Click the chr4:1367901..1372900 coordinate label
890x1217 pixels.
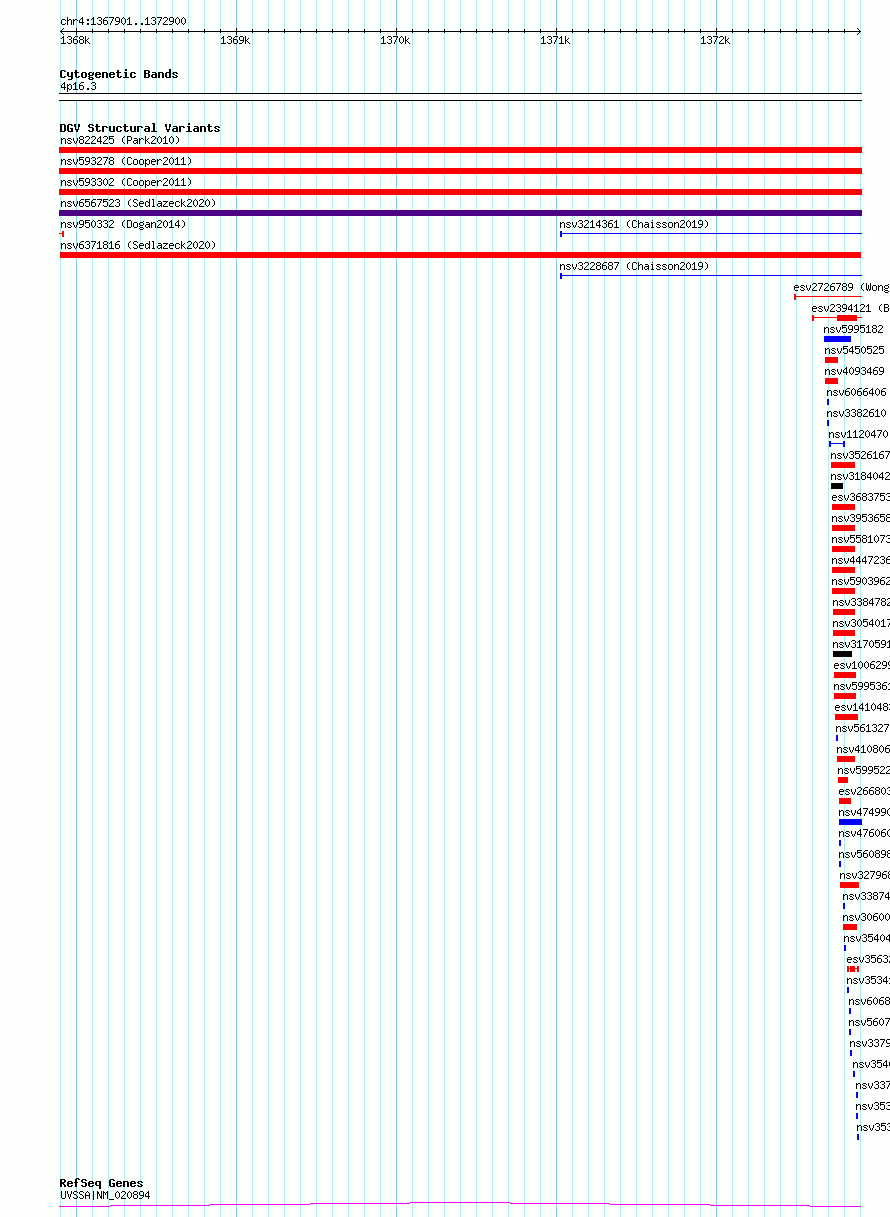tap(123, 21)
